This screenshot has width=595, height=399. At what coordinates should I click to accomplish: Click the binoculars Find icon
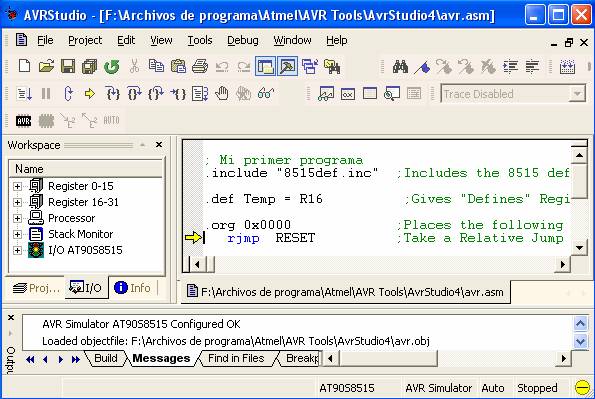coord(400,67)
